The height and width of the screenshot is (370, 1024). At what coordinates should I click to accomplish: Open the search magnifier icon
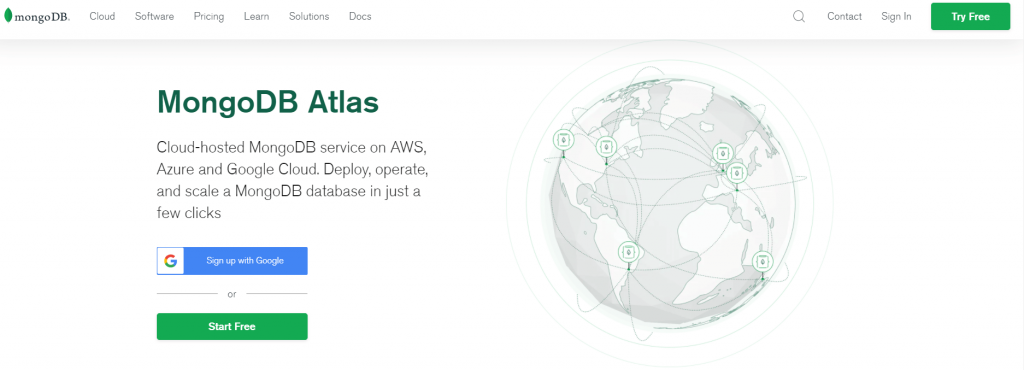click(x=799, y=17)
